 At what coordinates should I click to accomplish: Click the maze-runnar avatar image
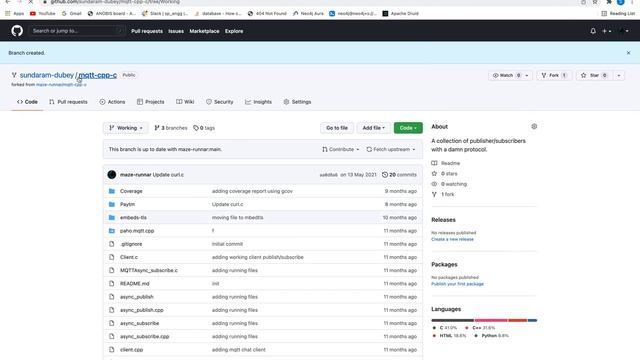pyautogui.click(x=111, y=175)
